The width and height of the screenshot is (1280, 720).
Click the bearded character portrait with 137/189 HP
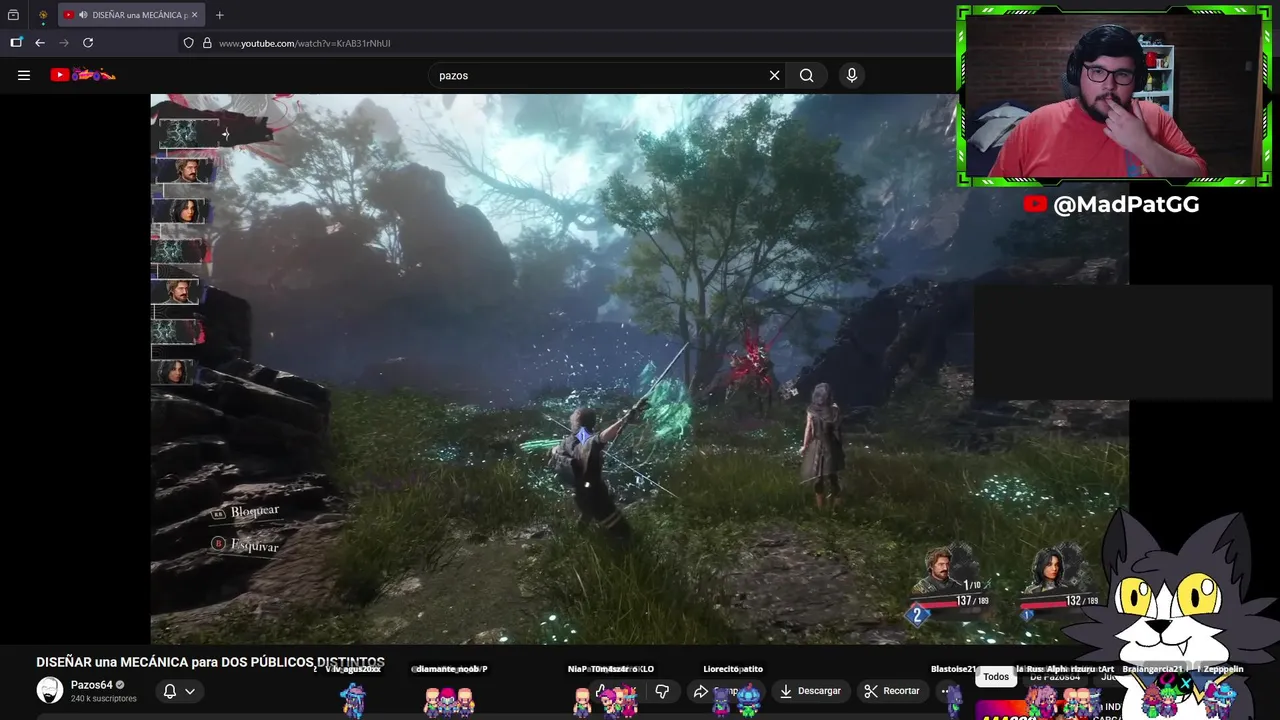coord(940,570)
